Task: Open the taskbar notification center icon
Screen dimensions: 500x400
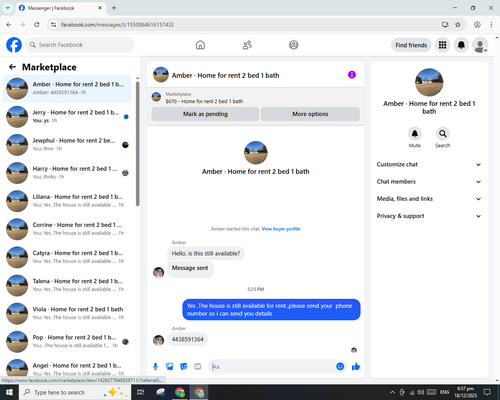Action: point(487,392)
